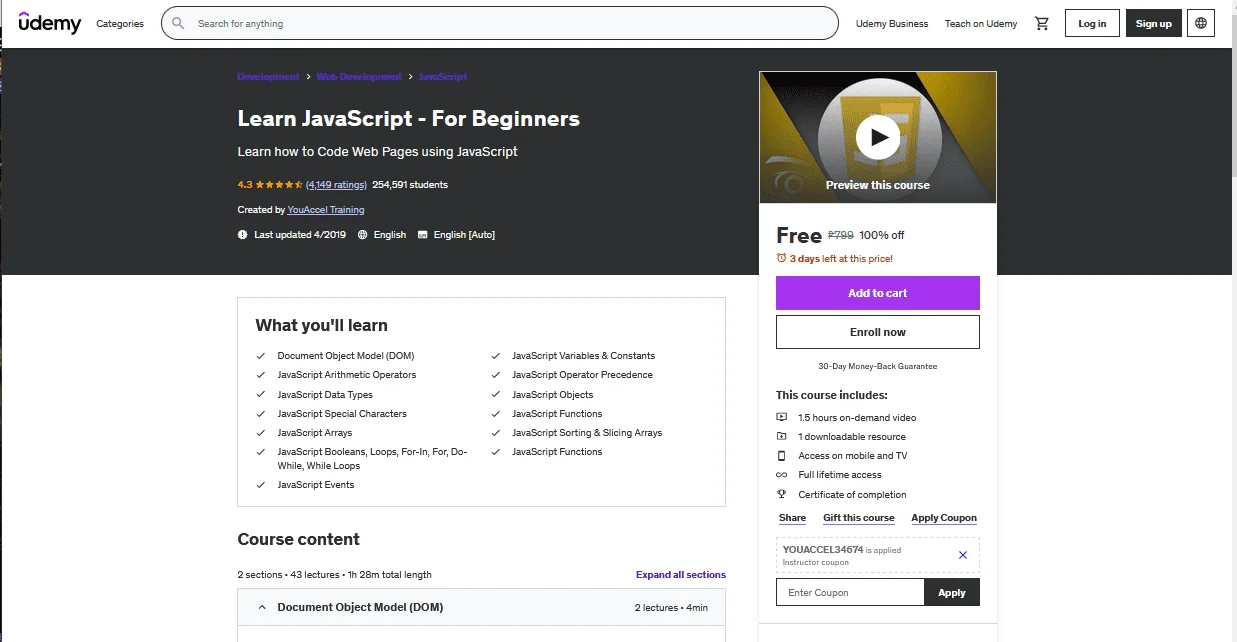Click the Udemy logo
1237x642 pixels.
coord(50,23)
